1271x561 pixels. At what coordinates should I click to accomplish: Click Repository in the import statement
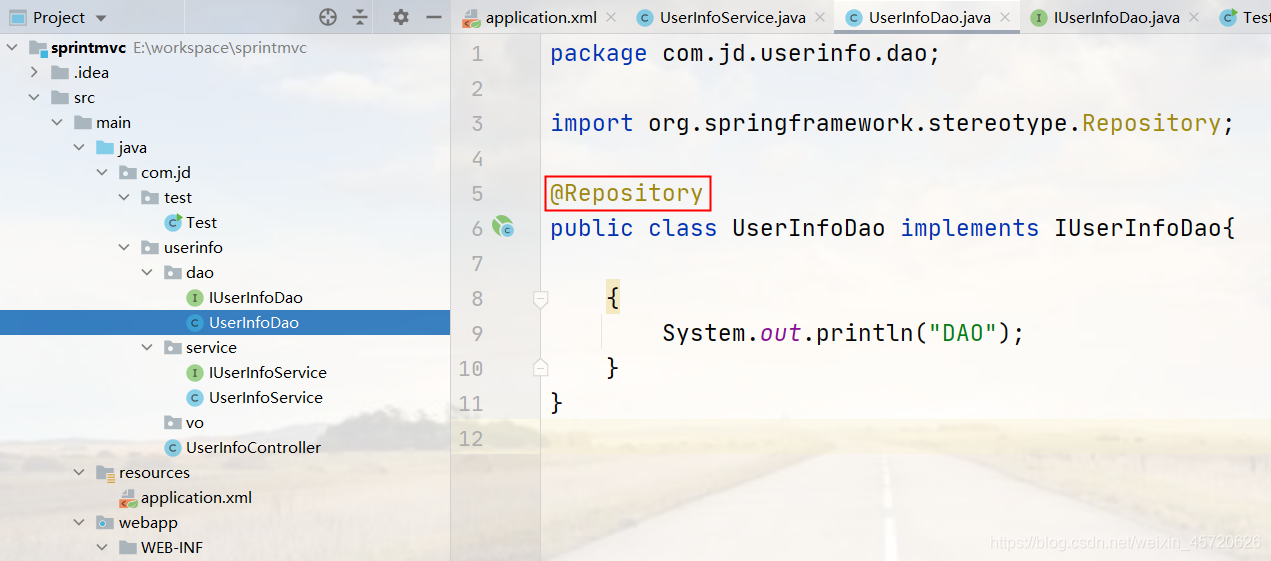[x=1151, y=123]
